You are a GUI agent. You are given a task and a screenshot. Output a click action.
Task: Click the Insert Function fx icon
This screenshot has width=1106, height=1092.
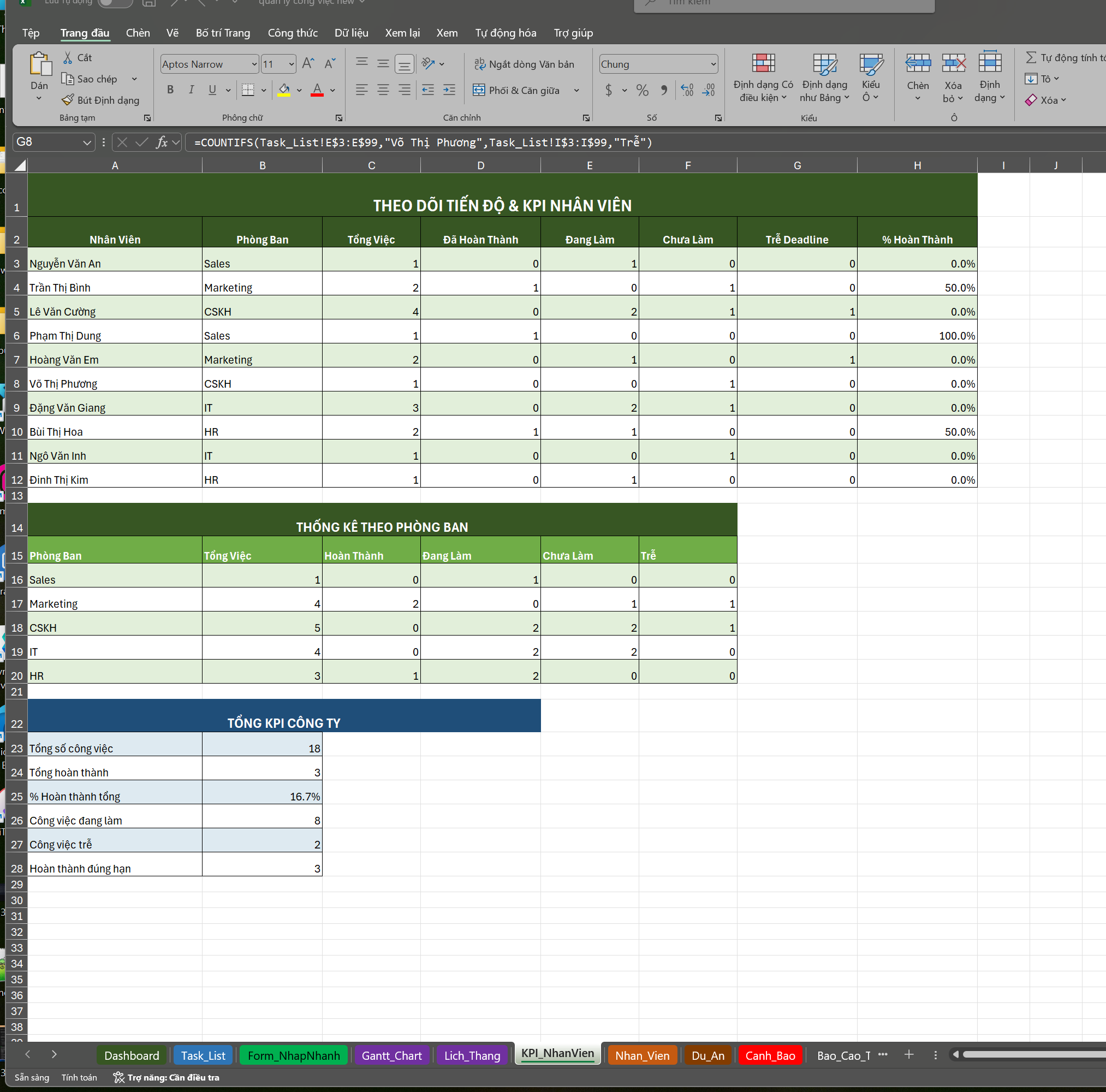[x=162, y=142]
